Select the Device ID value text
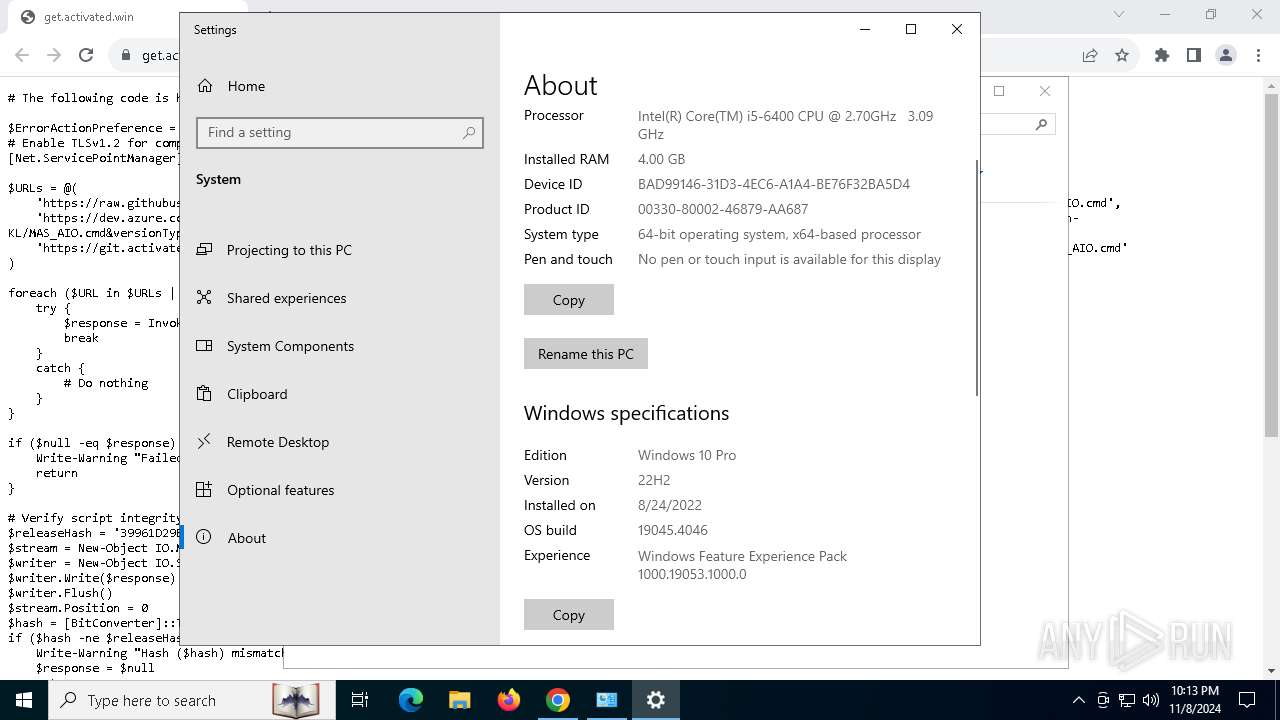 point(774,184)
